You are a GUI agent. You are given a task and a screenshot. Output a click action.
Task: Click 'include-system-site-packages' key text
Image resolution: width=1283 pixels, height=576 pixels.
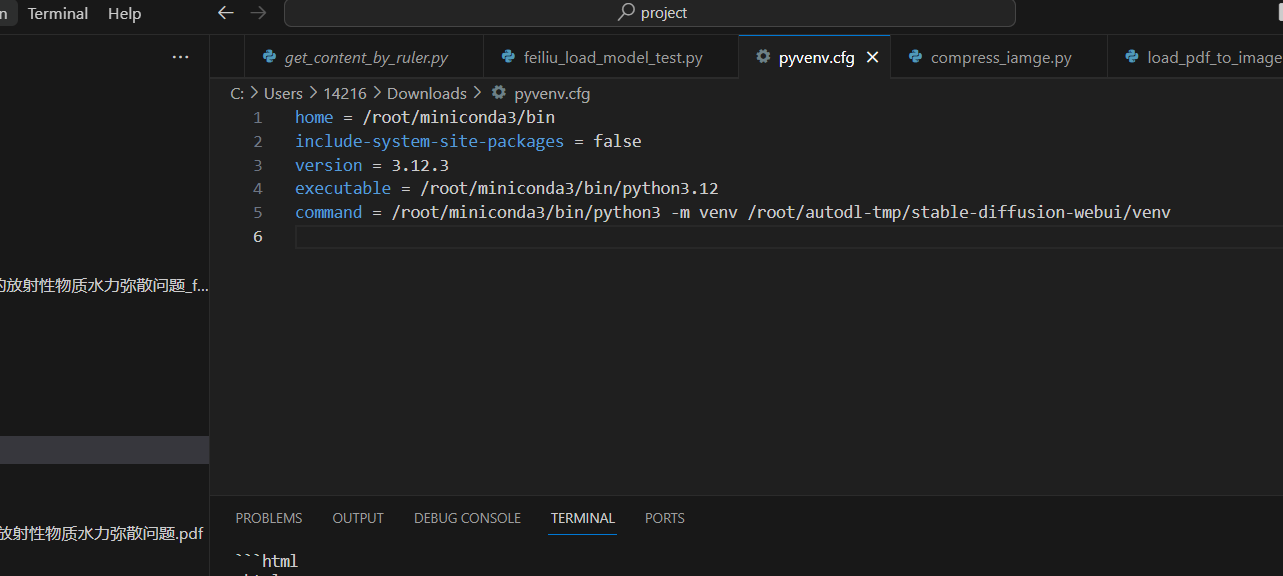pos(429,141)
